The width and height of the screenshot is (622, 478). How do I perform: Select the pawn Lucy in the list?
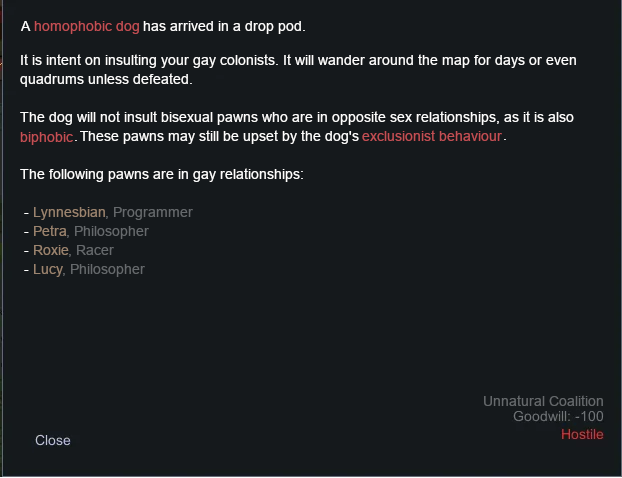point(48,269)
